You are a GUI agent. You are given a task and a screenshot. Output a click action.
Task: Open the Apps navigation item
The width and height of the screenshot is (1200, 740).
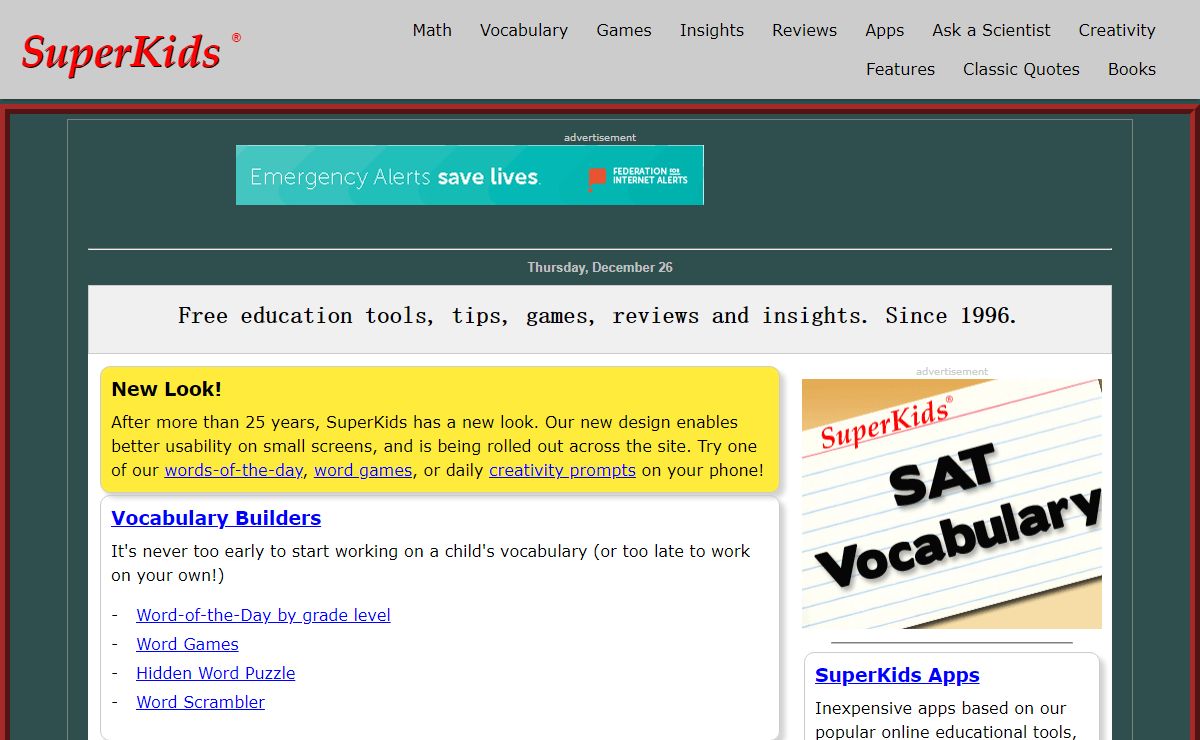tap(884, 30)
